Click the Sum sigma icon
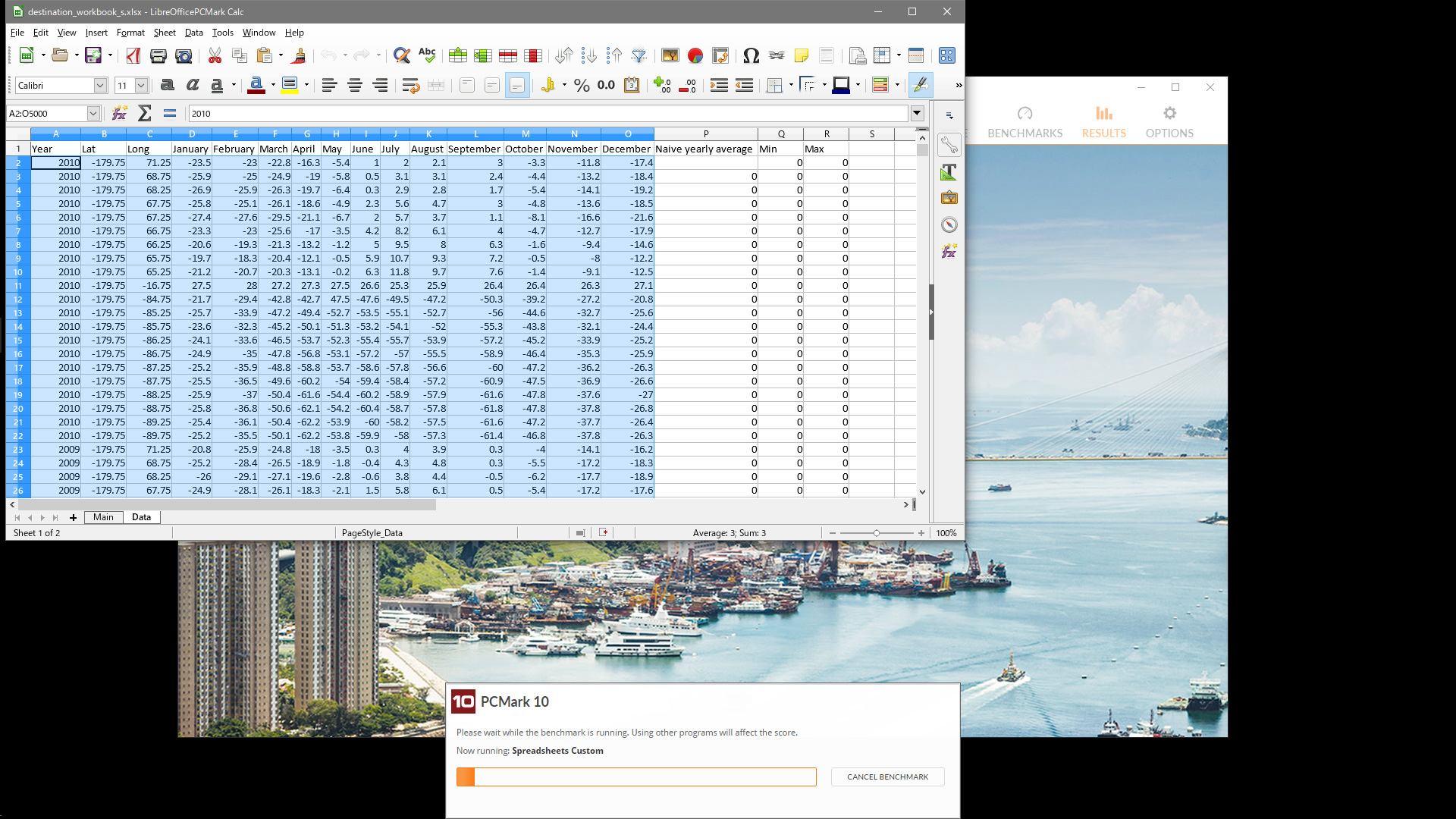This screenshot has height=819, width=1456. (x=145, y=113)
